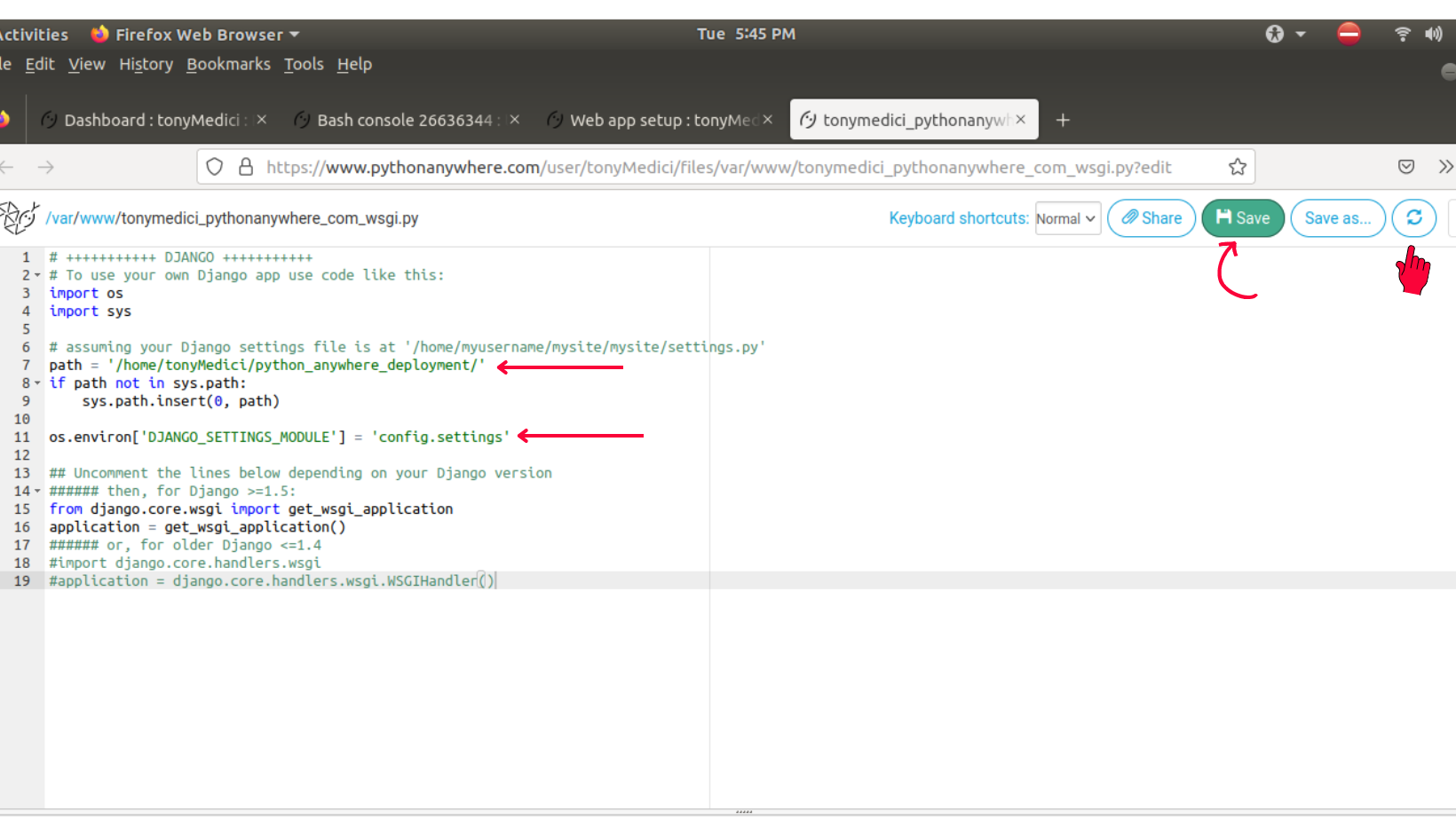The width and height of the screenshot is (1456, 820).
Task: Close the tonymedici_pythonanywhere tab
Action: 1021,119
